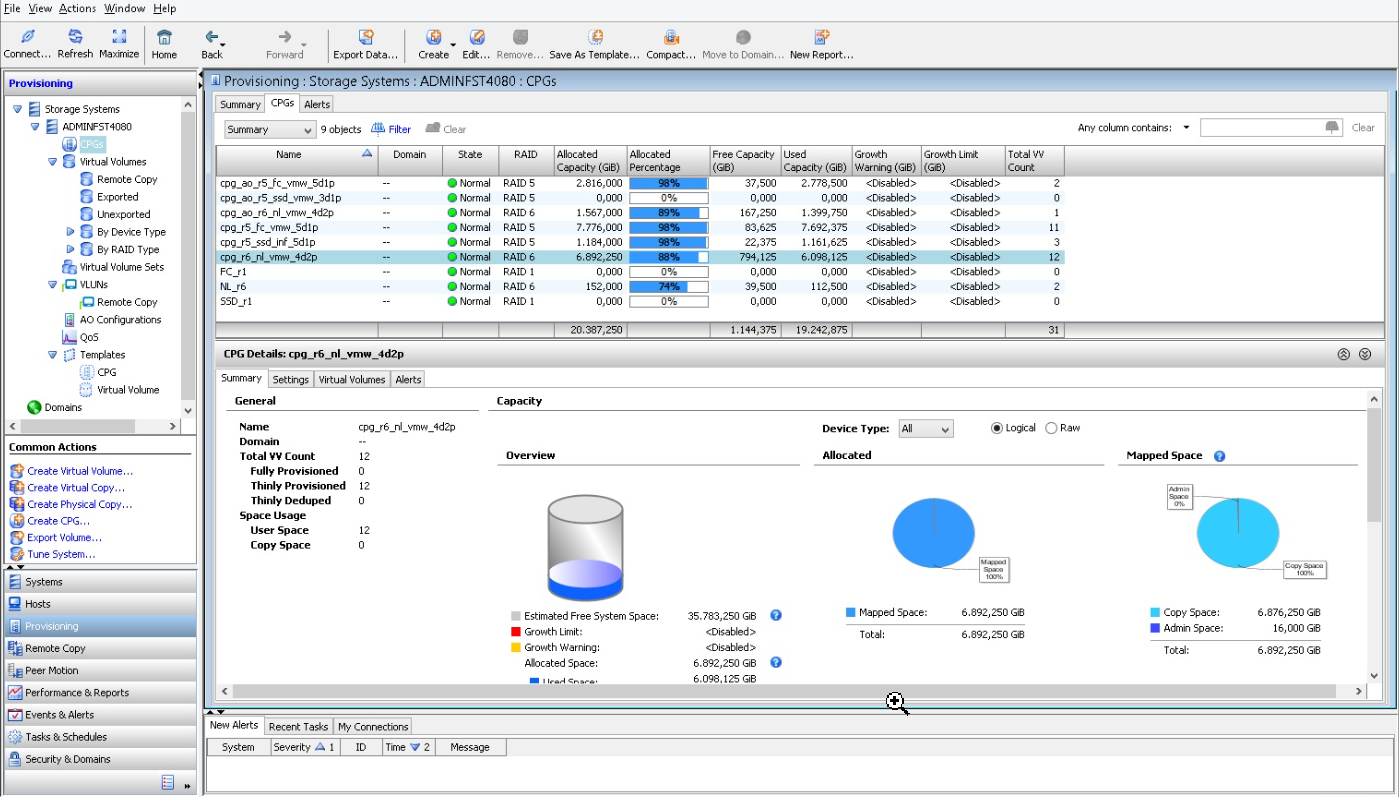Open the Performance & Reports section
Viewport: 1399px width, 797px height.
pyautogui.click(x=76, y=693)
